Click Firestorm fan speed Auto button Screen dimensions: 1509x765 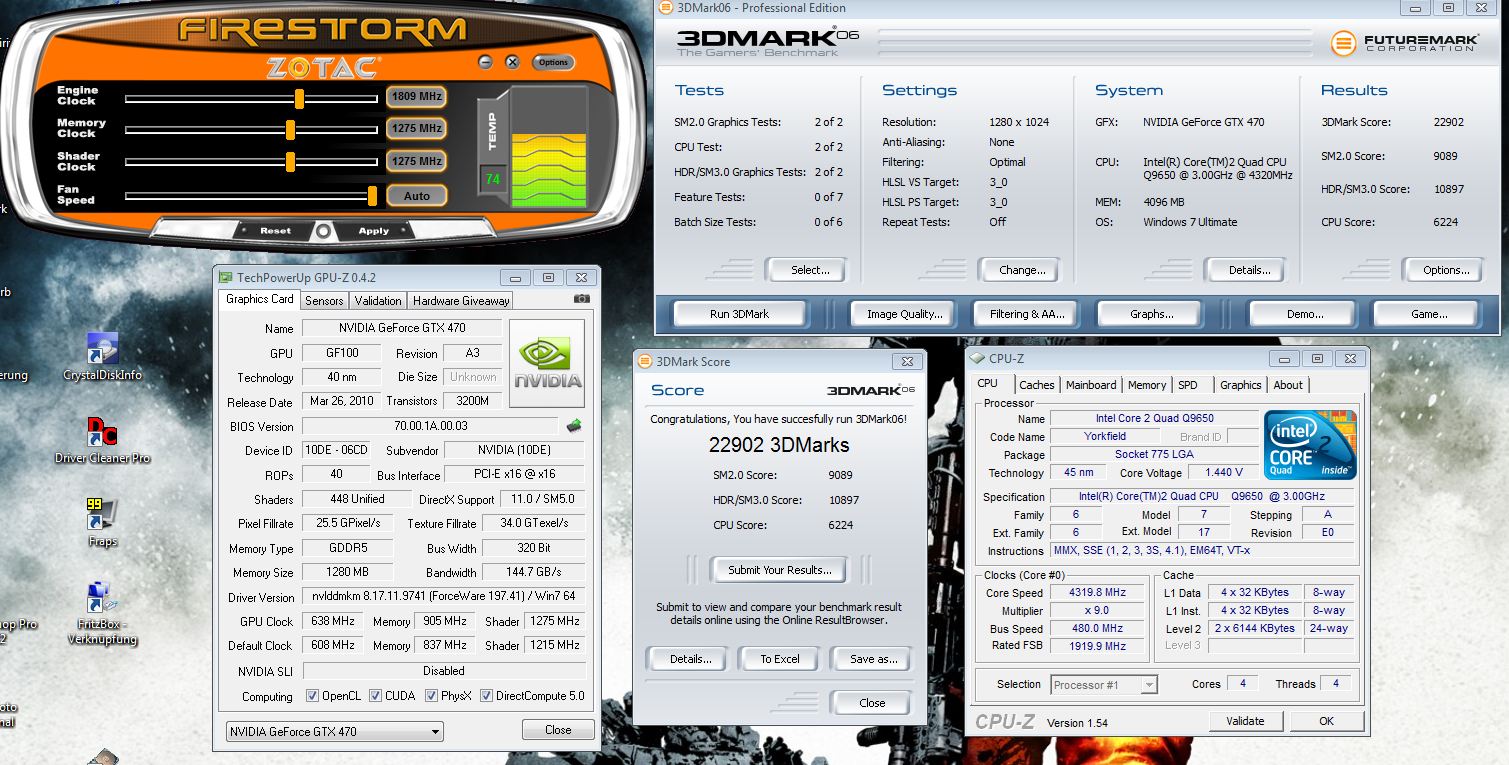pos(416,196)
